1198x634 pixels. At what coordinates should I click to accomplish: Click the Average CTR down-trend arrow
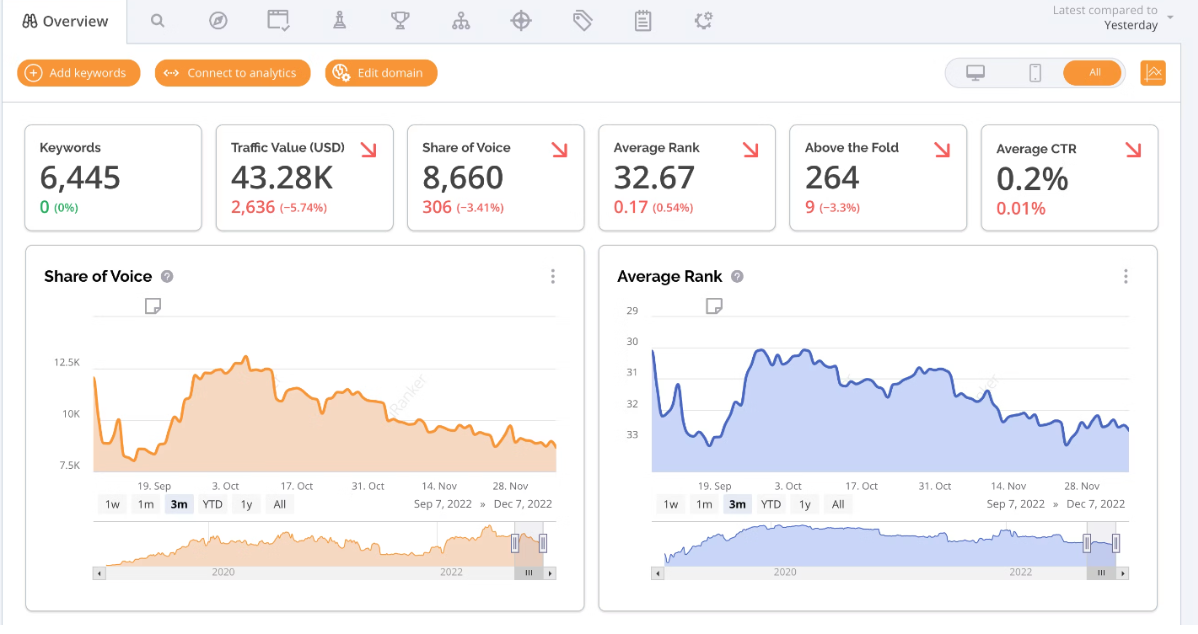click(1133, 150)
